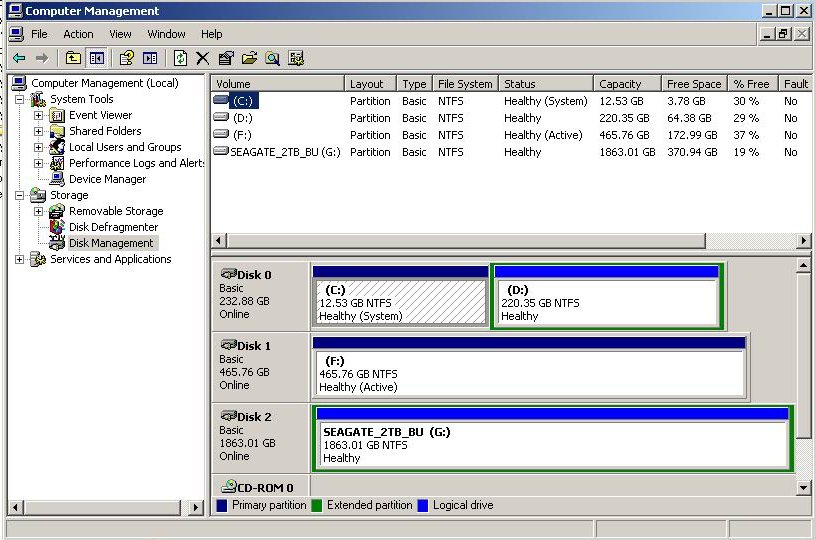Click the Computer Management (Local) root icon

click(19, 83)
